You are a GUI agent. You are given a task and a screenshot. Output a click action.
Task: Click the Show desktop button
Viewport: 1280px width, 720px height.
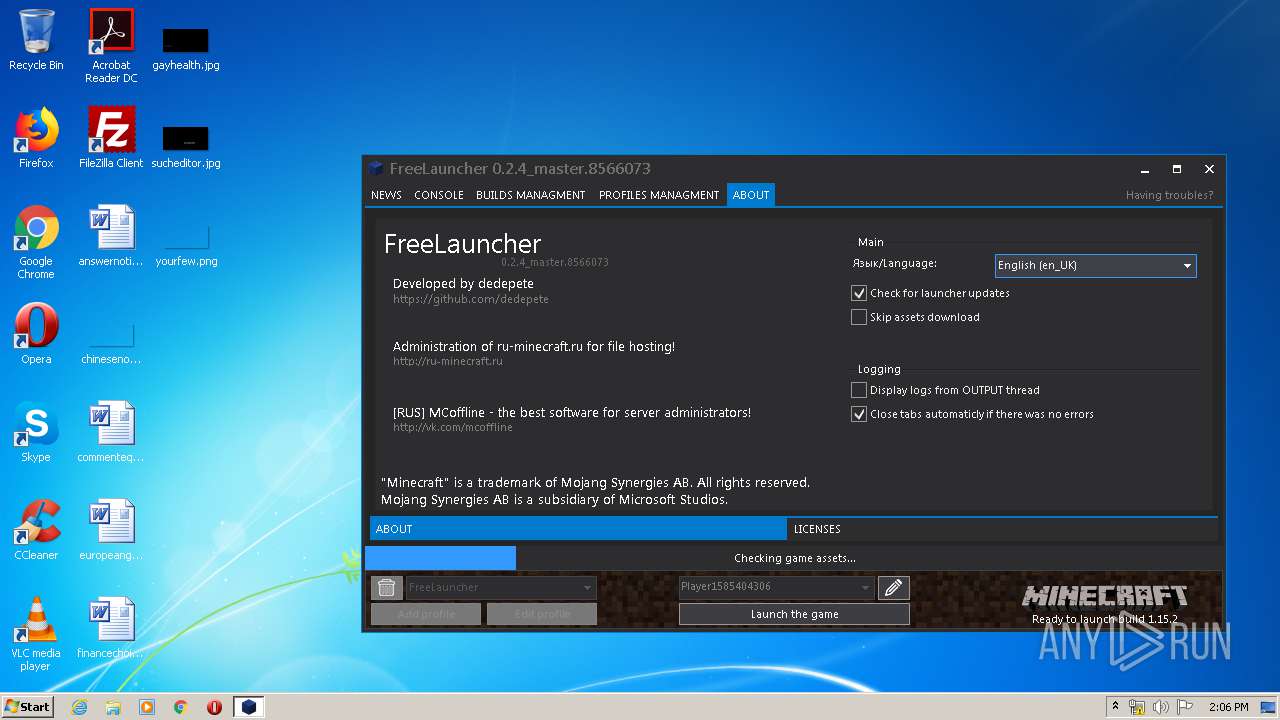pyautogui.click(x=1268, y=707)
